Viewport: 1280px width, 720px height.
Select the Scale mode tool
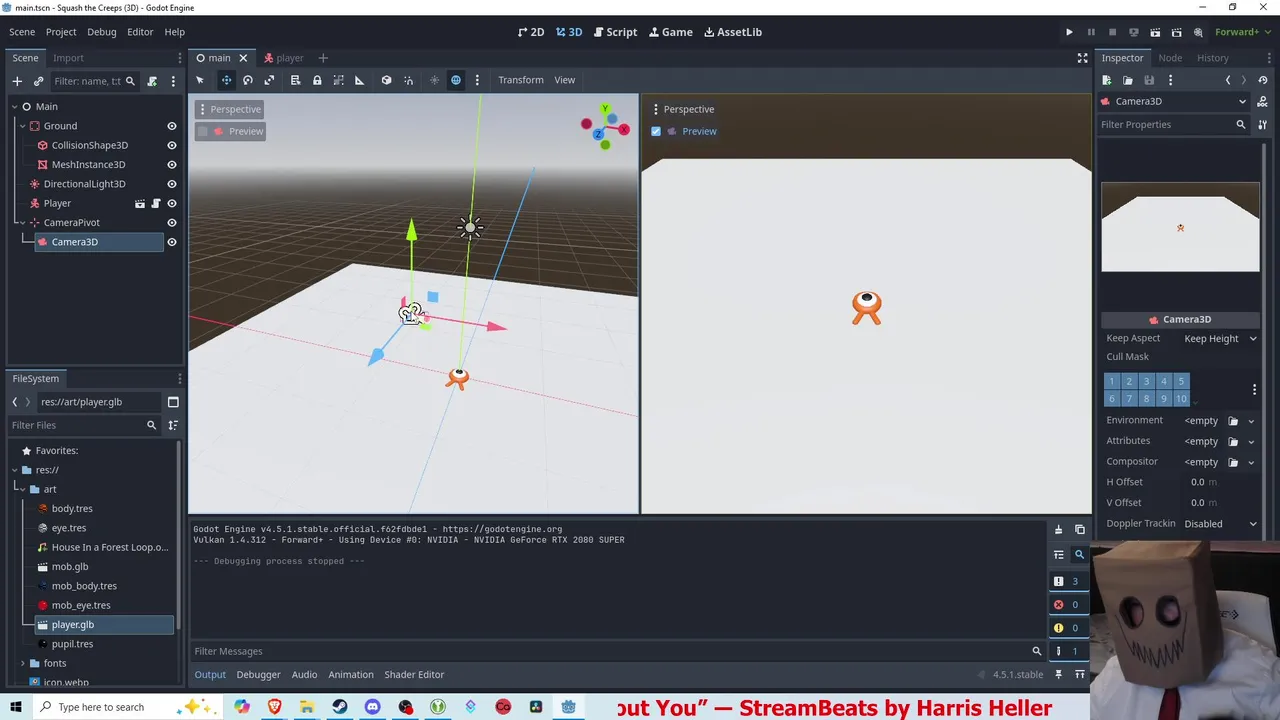[x=269, y=80]
